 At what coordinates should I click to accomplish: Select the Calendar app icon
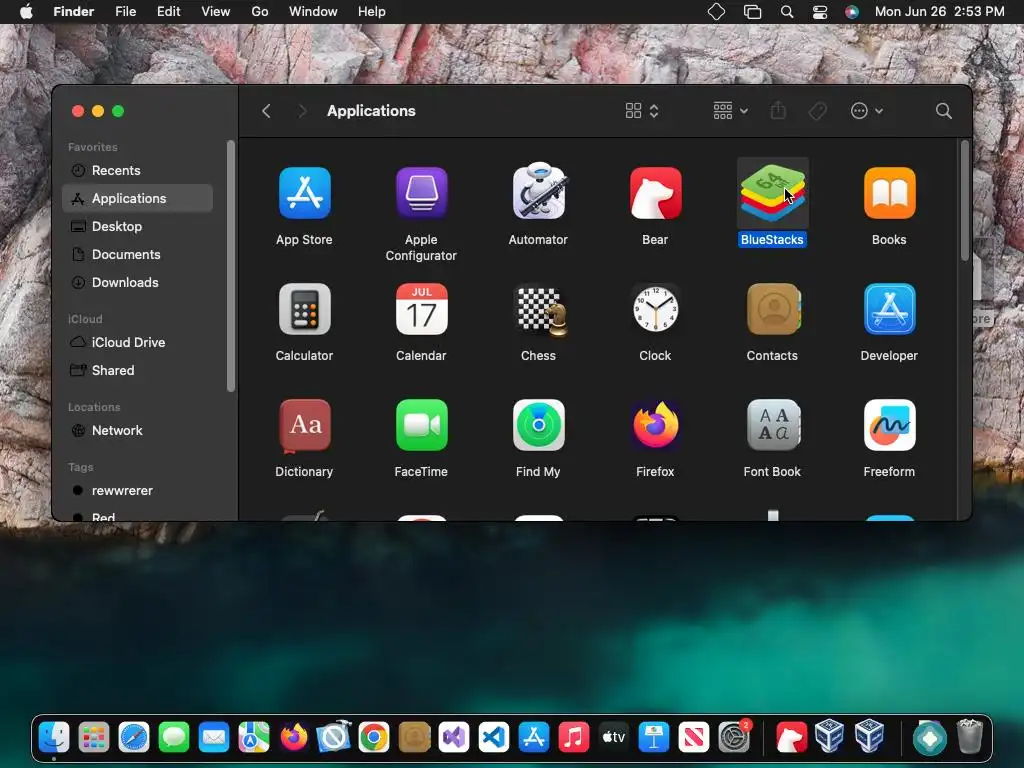(x=421, y=309)
